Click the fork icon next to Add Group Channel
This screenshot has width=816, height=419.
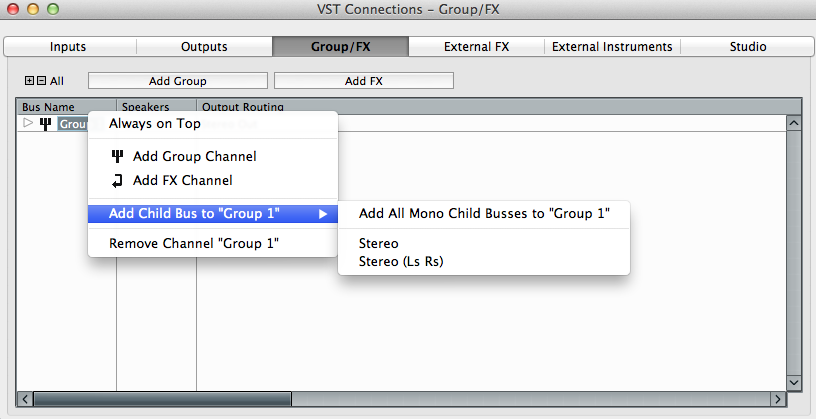[x=118, y=156]
